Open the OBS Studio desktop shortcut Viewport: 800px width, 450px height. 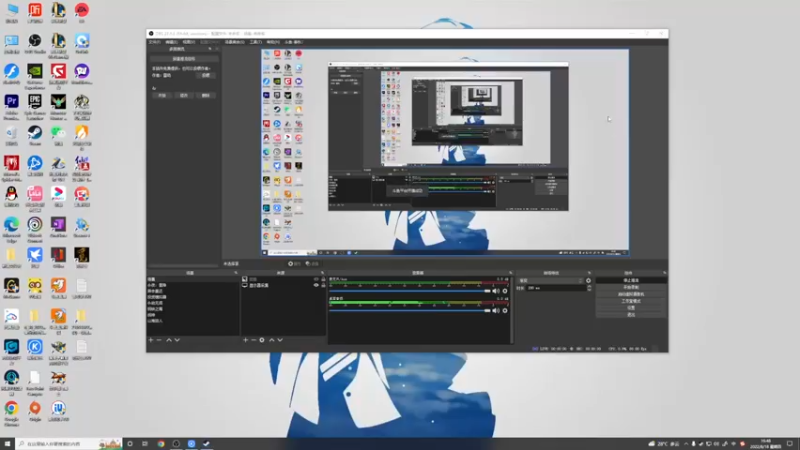(35, 44)
